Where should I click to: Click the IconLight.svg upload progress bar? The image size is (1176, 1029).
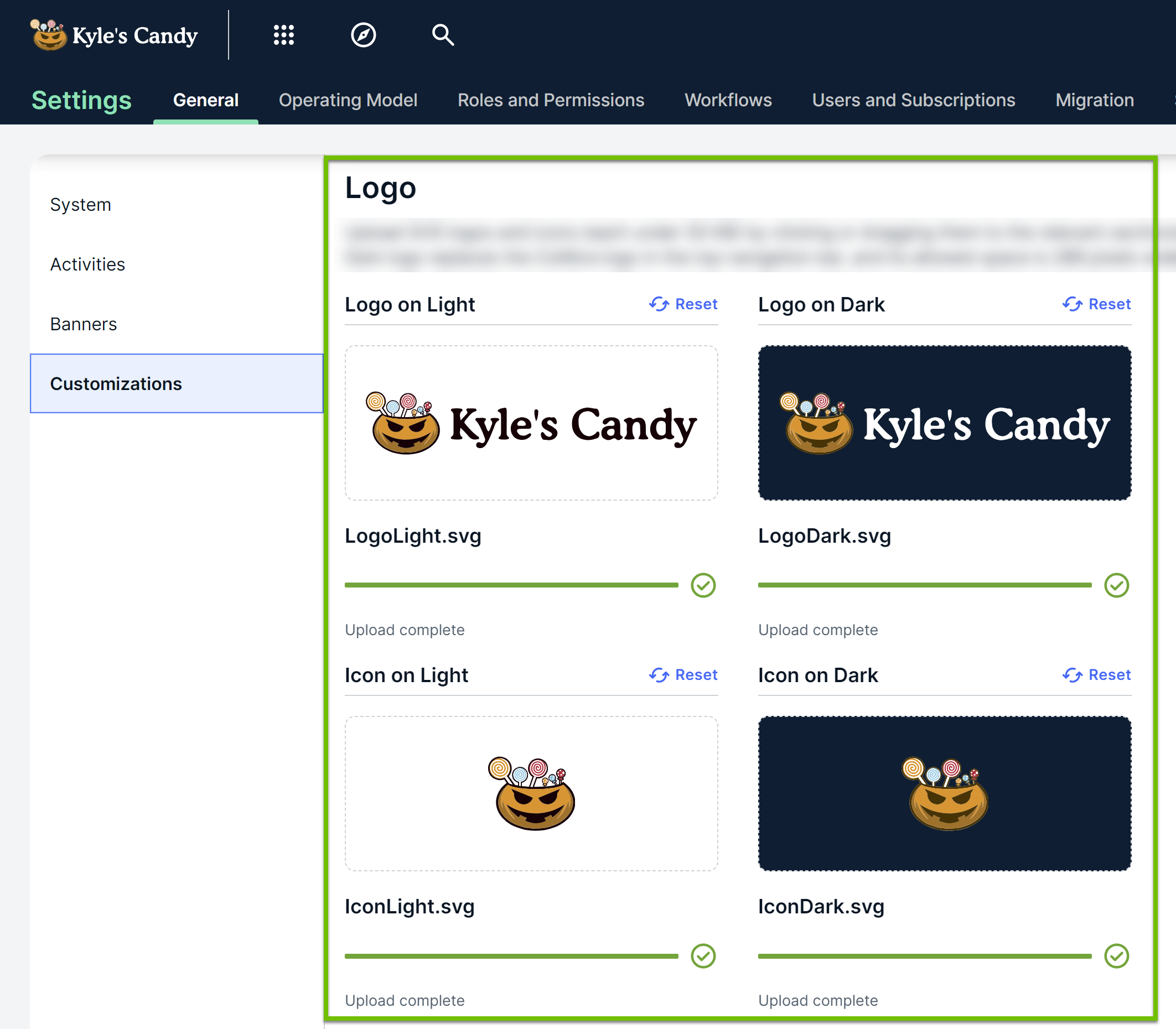511,955
